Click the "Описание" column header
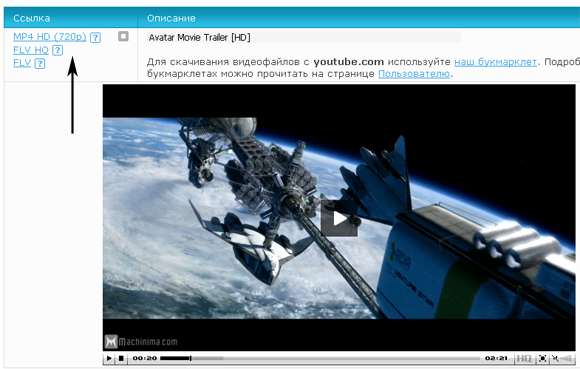The image size is (580, 369). coord(171,18)
